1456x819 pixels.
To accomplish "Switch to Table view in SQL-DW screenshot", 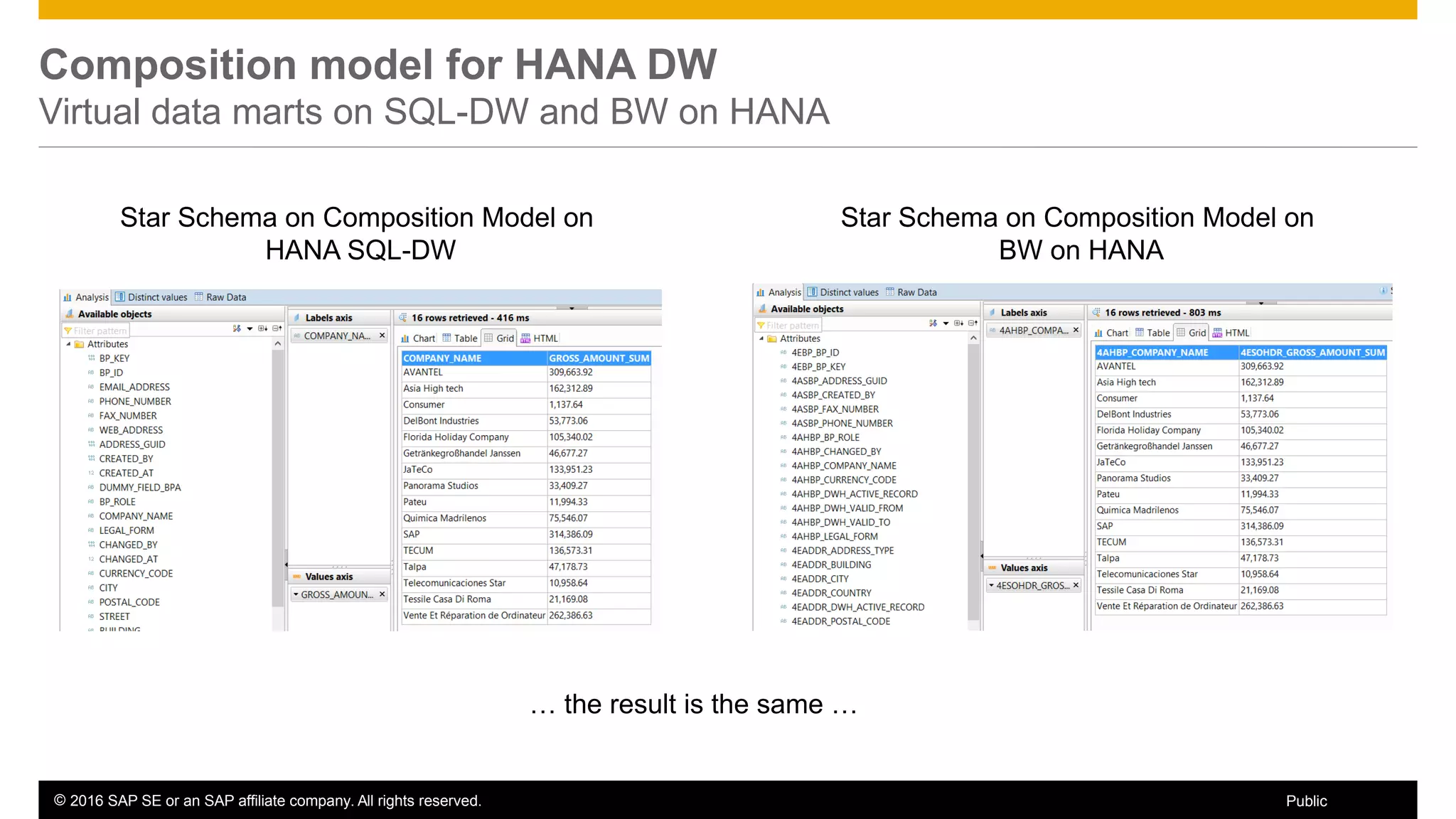I will (x=460, y=338).
